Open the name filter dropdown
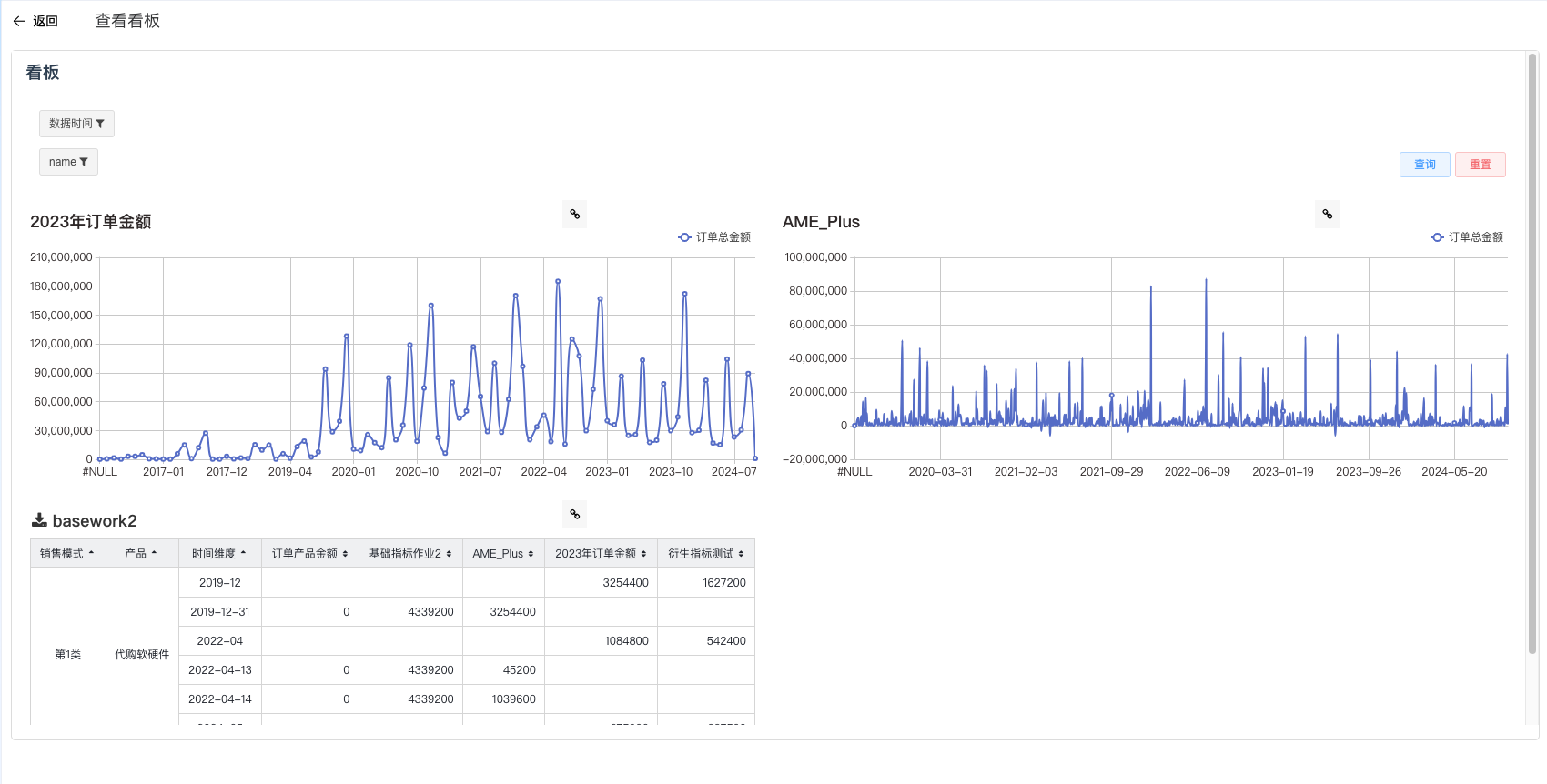1547x784 pixels. click(68, 162)
